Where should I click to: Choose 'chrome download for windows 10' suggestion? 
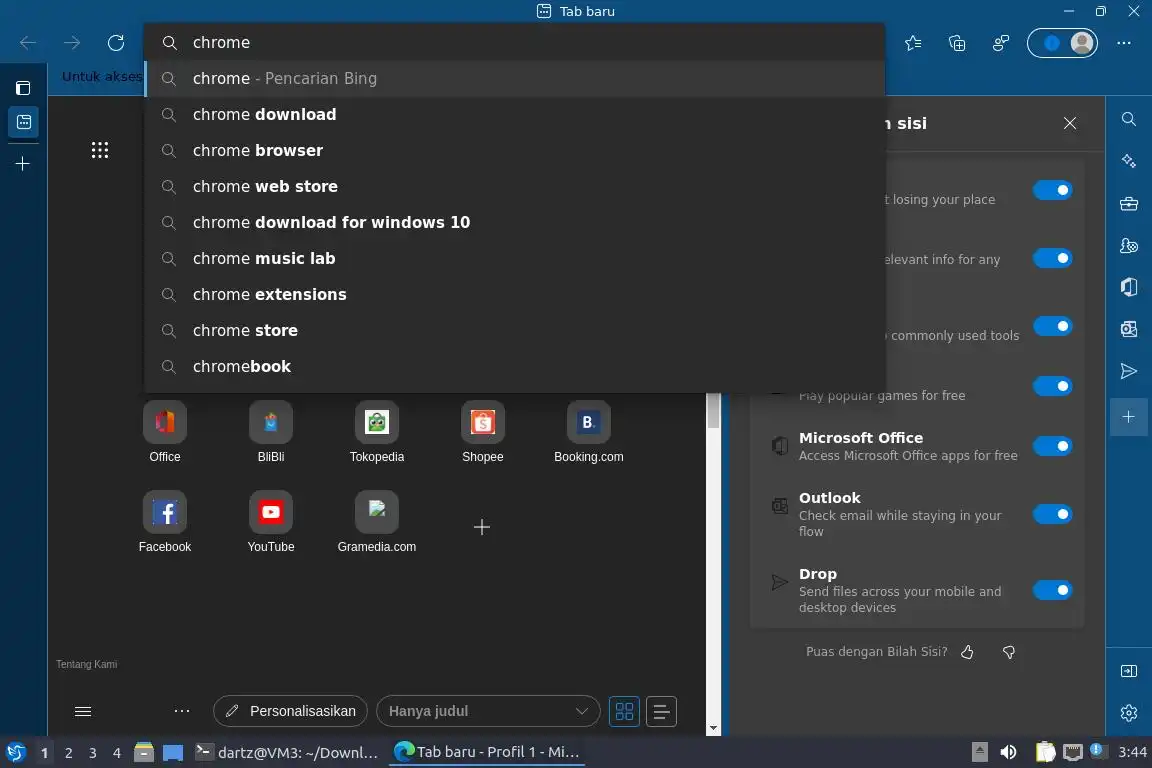tap(515, 223)
